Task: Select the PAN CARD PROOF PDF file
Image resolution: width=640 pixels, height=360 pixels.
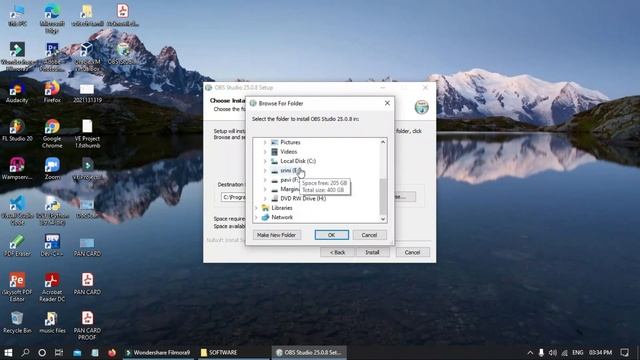Action: [87, 326]
